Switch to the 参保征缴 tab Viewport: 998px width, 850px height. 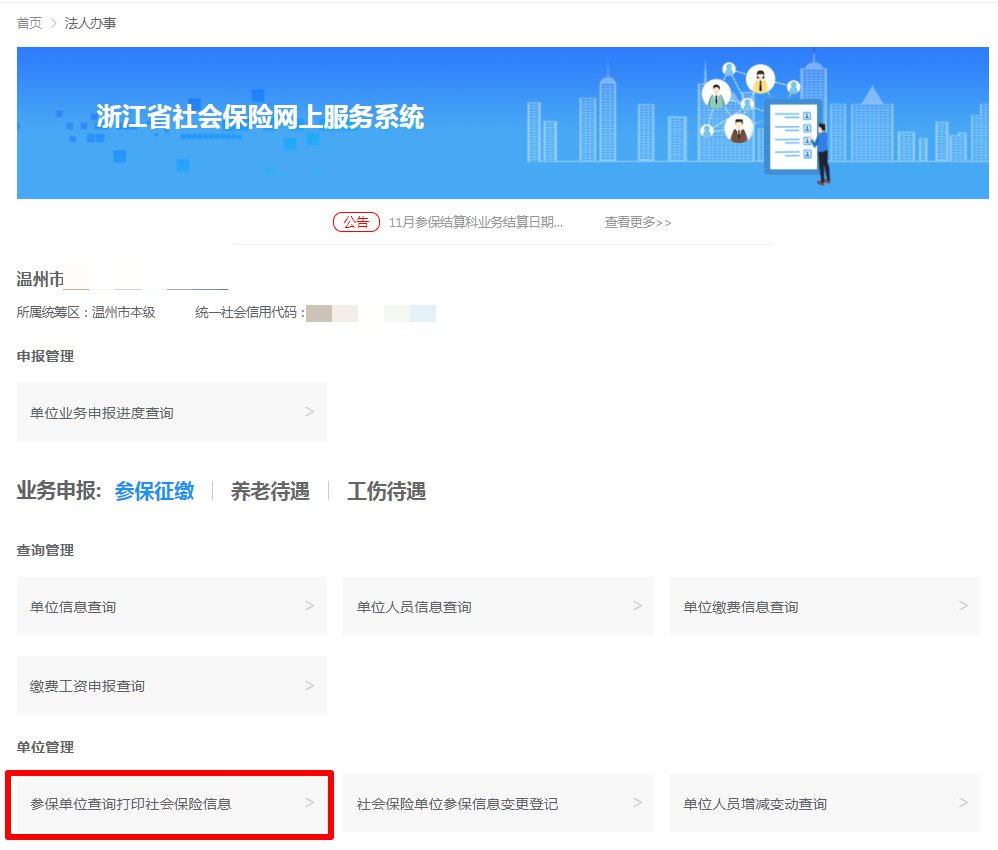[x=154, y=491]
